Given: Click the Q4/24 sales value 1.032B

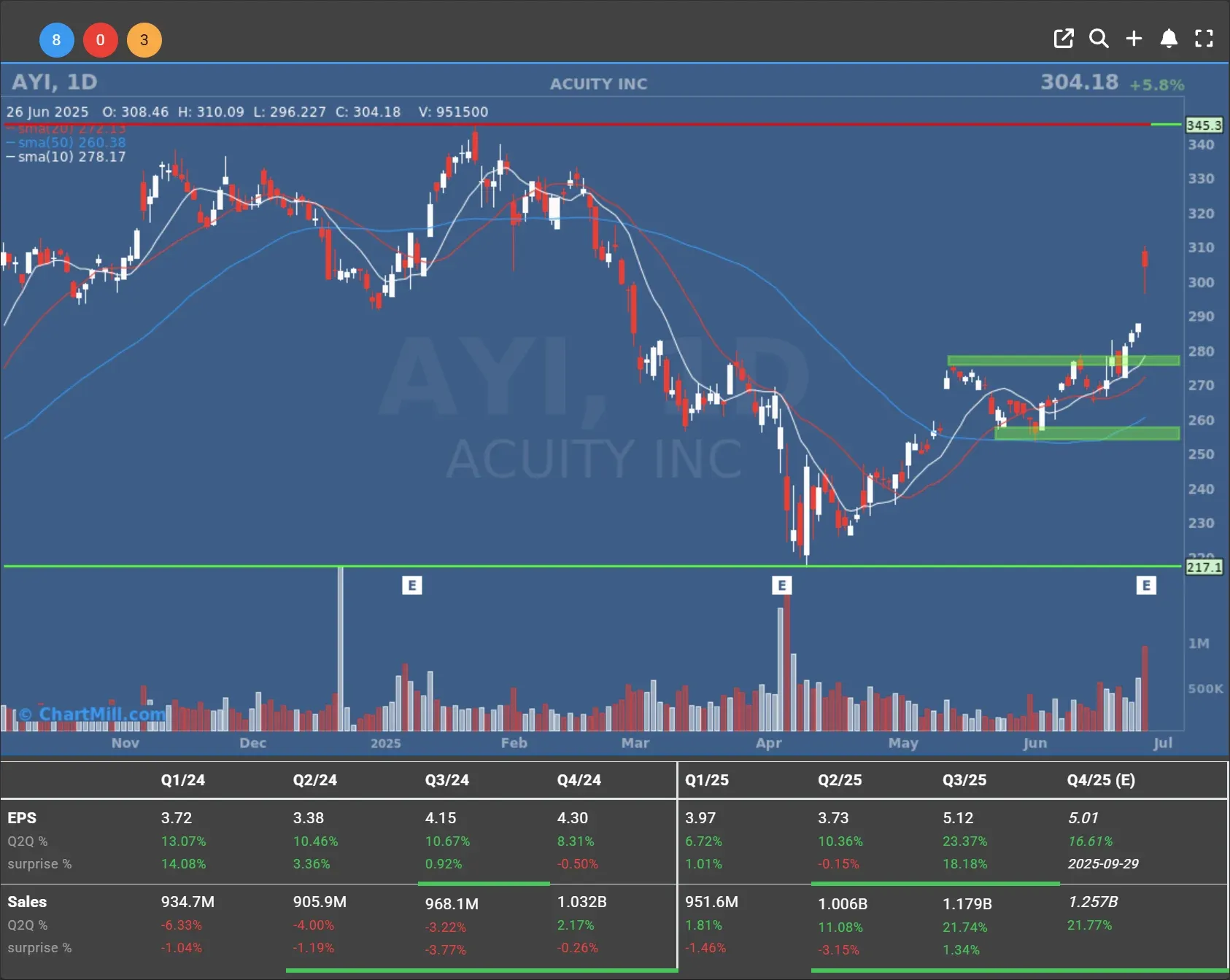Looking at the screenshot, I should pos(582,902).
